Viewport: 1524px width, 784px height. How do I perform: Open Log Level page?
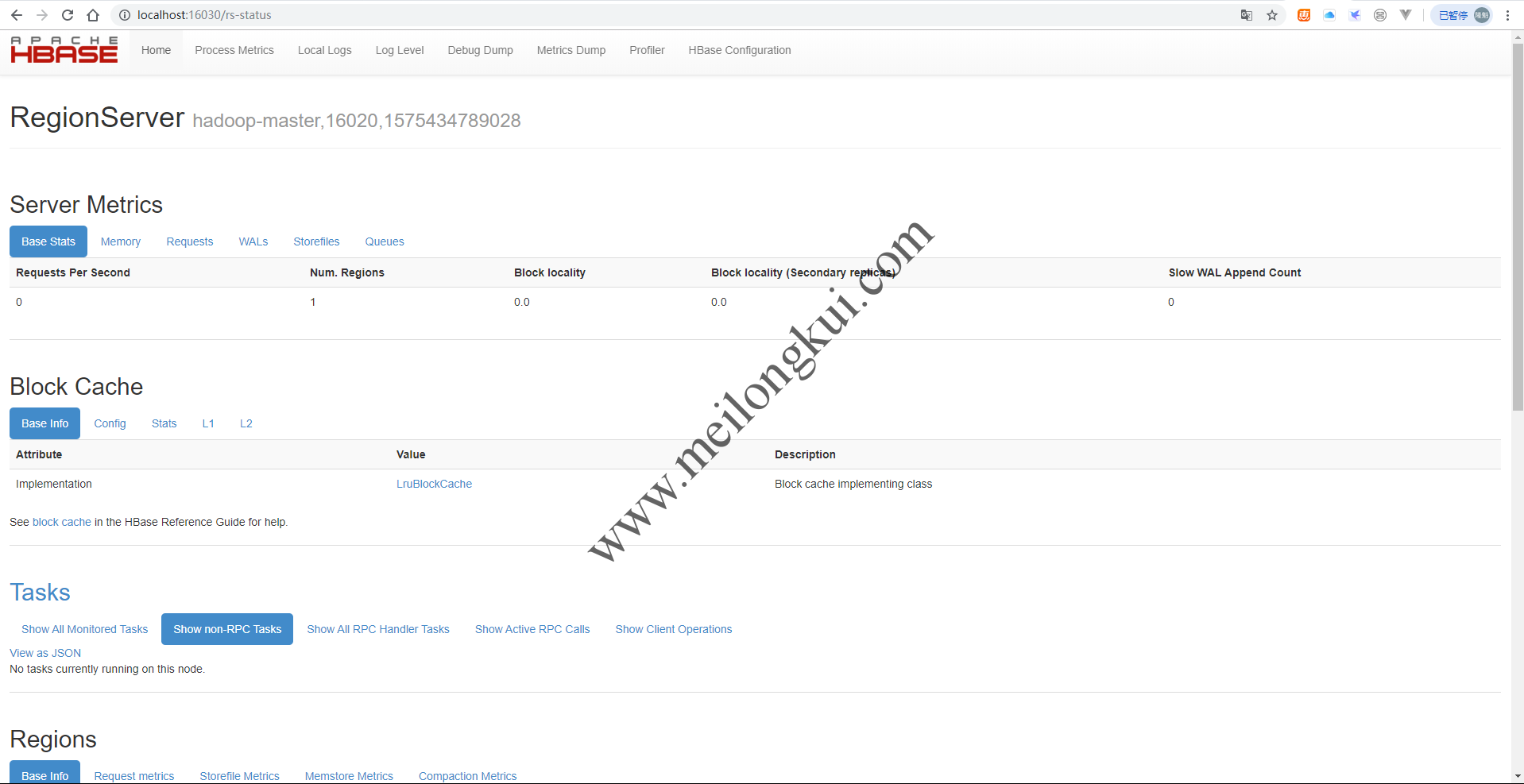click(400, 50)
